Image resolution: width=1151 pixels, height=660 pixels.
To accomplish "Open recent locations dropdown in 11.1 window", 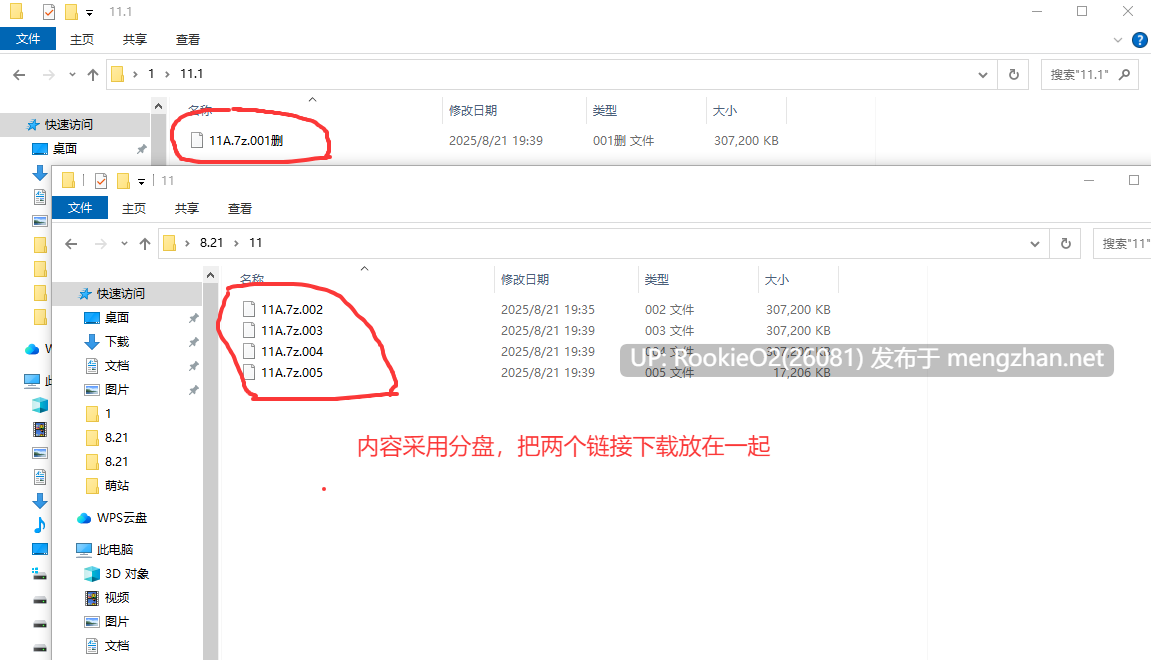I will tap(72, 74).
